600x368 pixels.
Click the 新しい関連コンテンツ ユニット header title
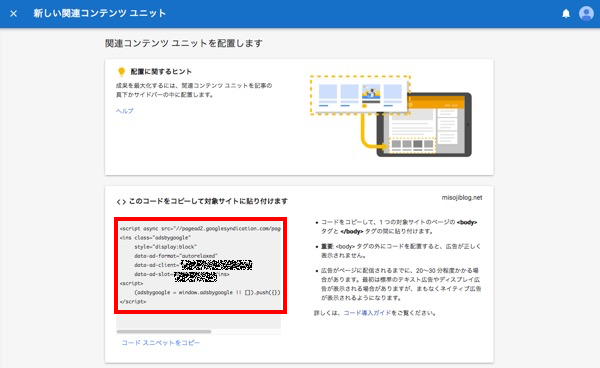pos(99,13)
